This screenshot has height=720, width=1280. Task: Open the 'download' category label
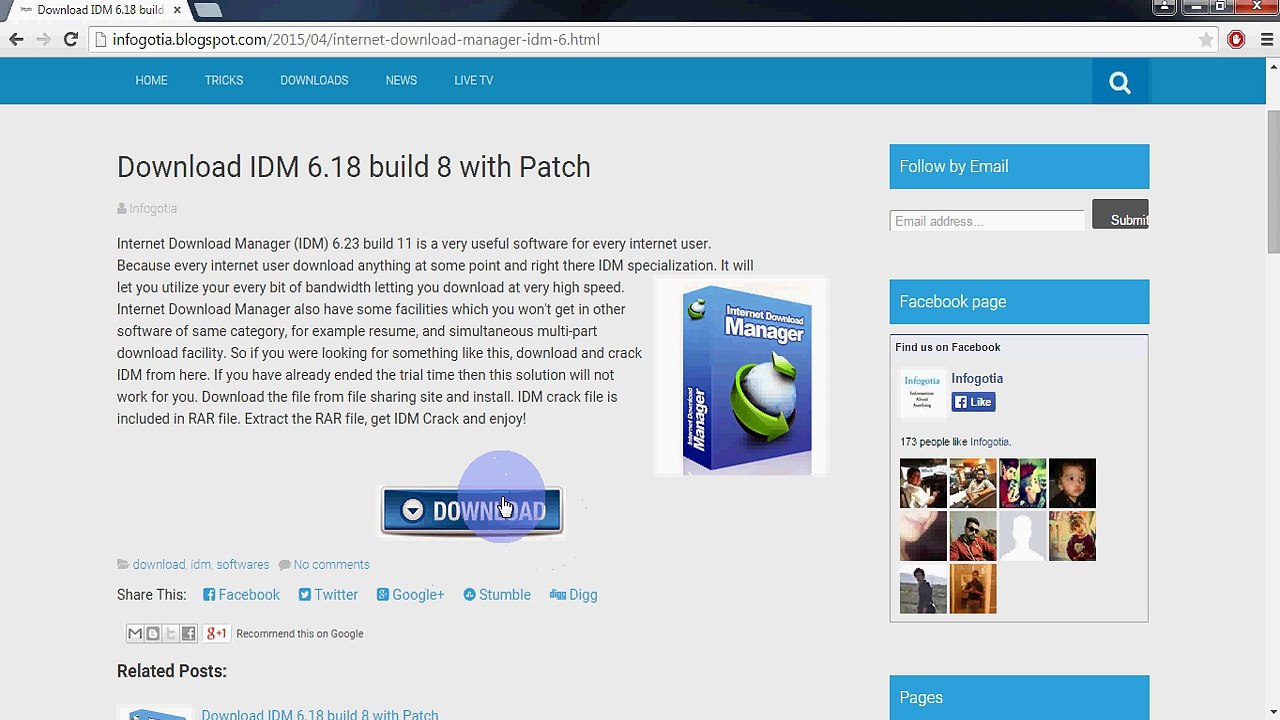click(159, 565)
